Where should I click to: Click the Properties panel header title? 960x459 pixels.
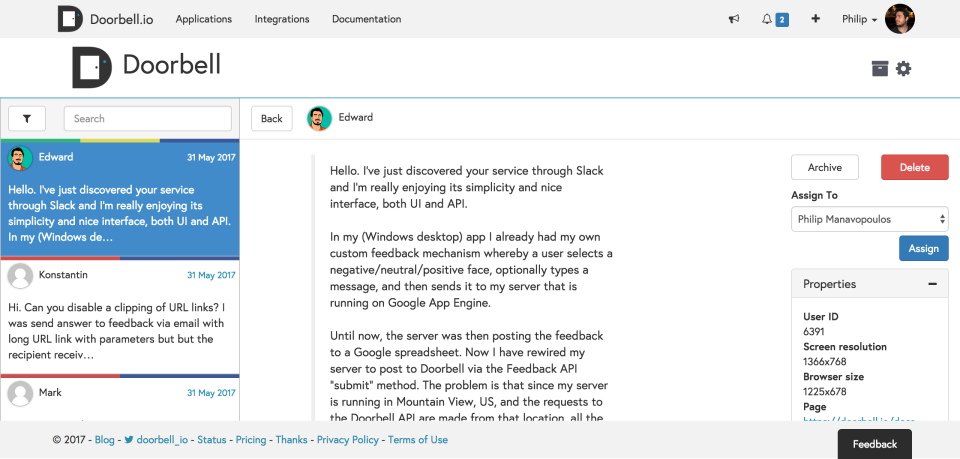830,284
